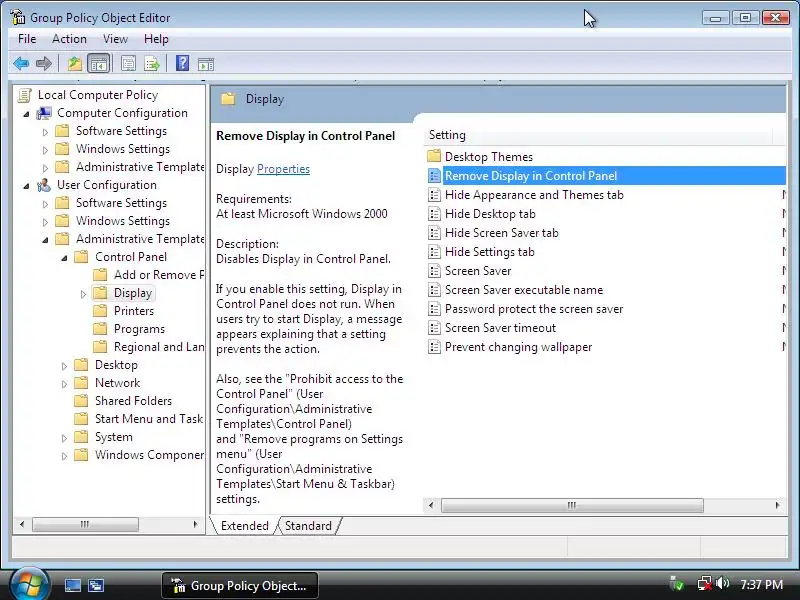Expand Windows Settings under Computer Configuration
The width and height of the screenshot is (800, 600).
click(x=45, y=150)
